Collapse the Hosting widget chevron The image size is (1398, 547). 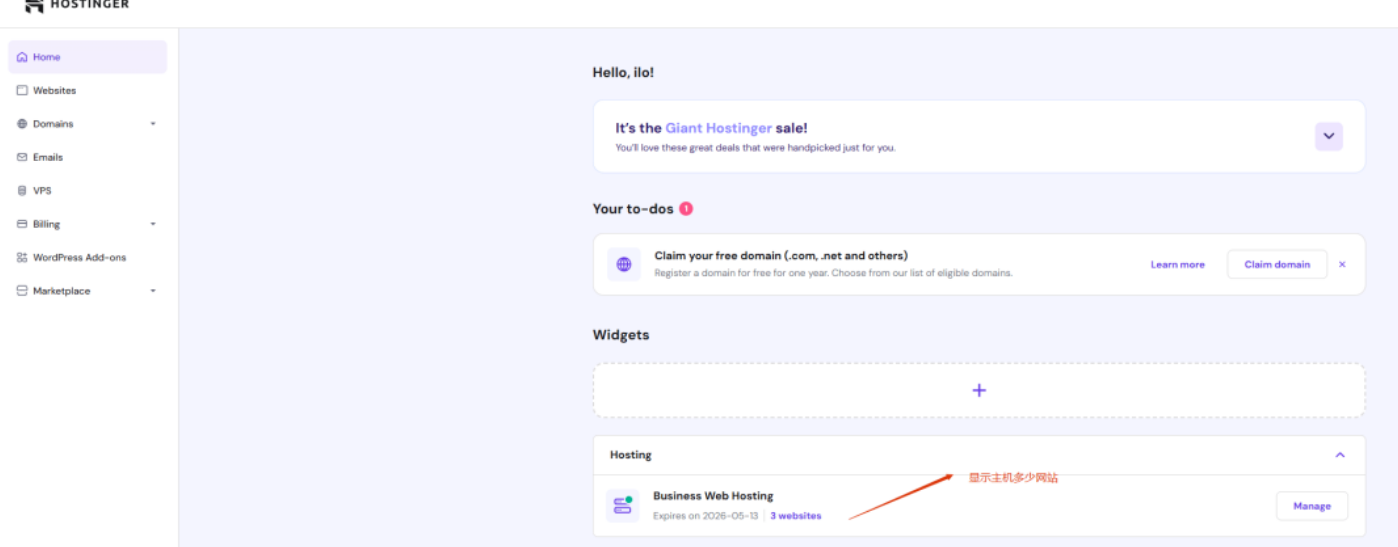[x=1340, y=455]
